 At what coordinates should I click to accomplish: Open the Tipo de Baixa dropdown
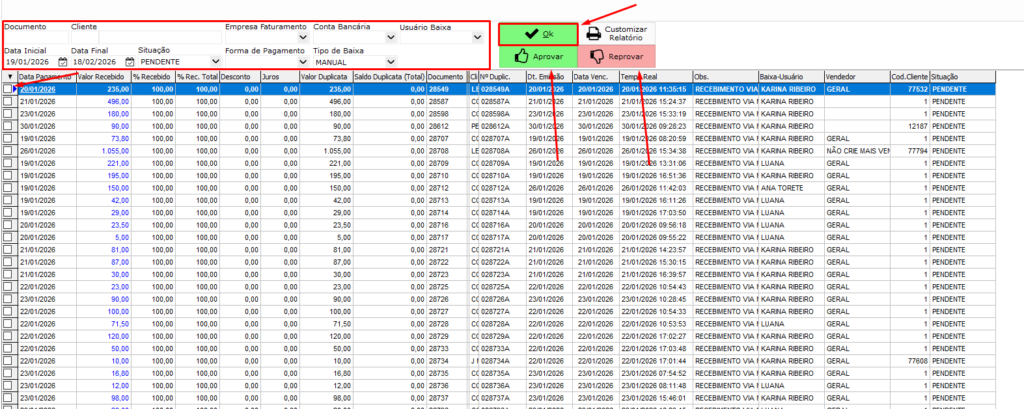pos(390,62)
